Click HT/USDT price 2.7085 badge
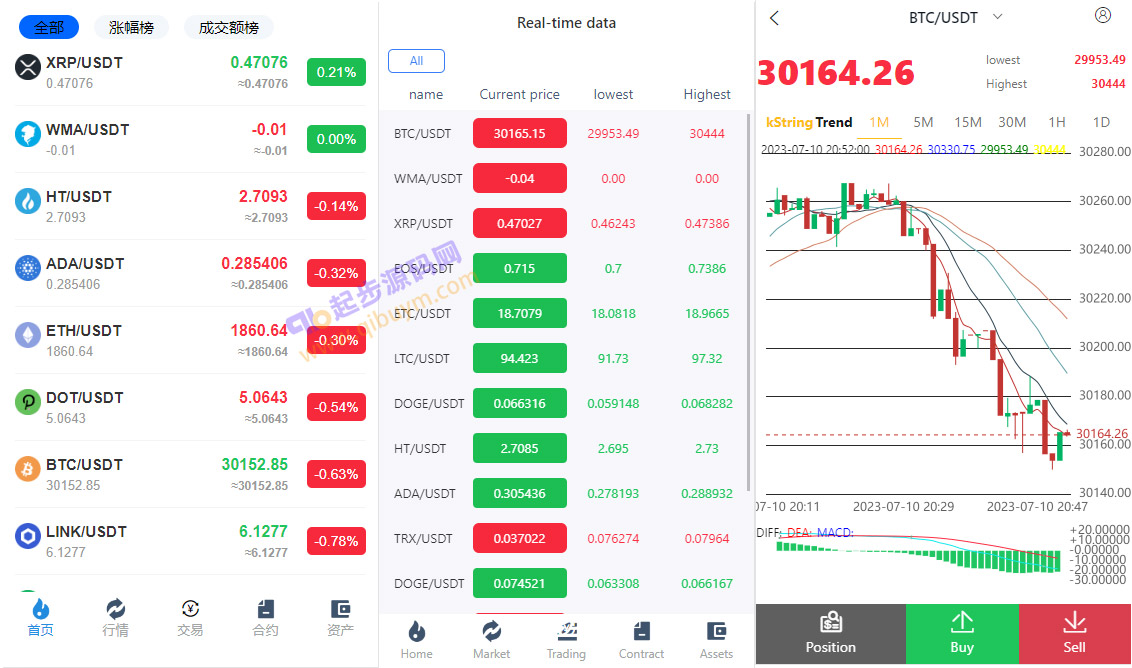The width and height of the screenshot is (1132, 668). (520, 448)
